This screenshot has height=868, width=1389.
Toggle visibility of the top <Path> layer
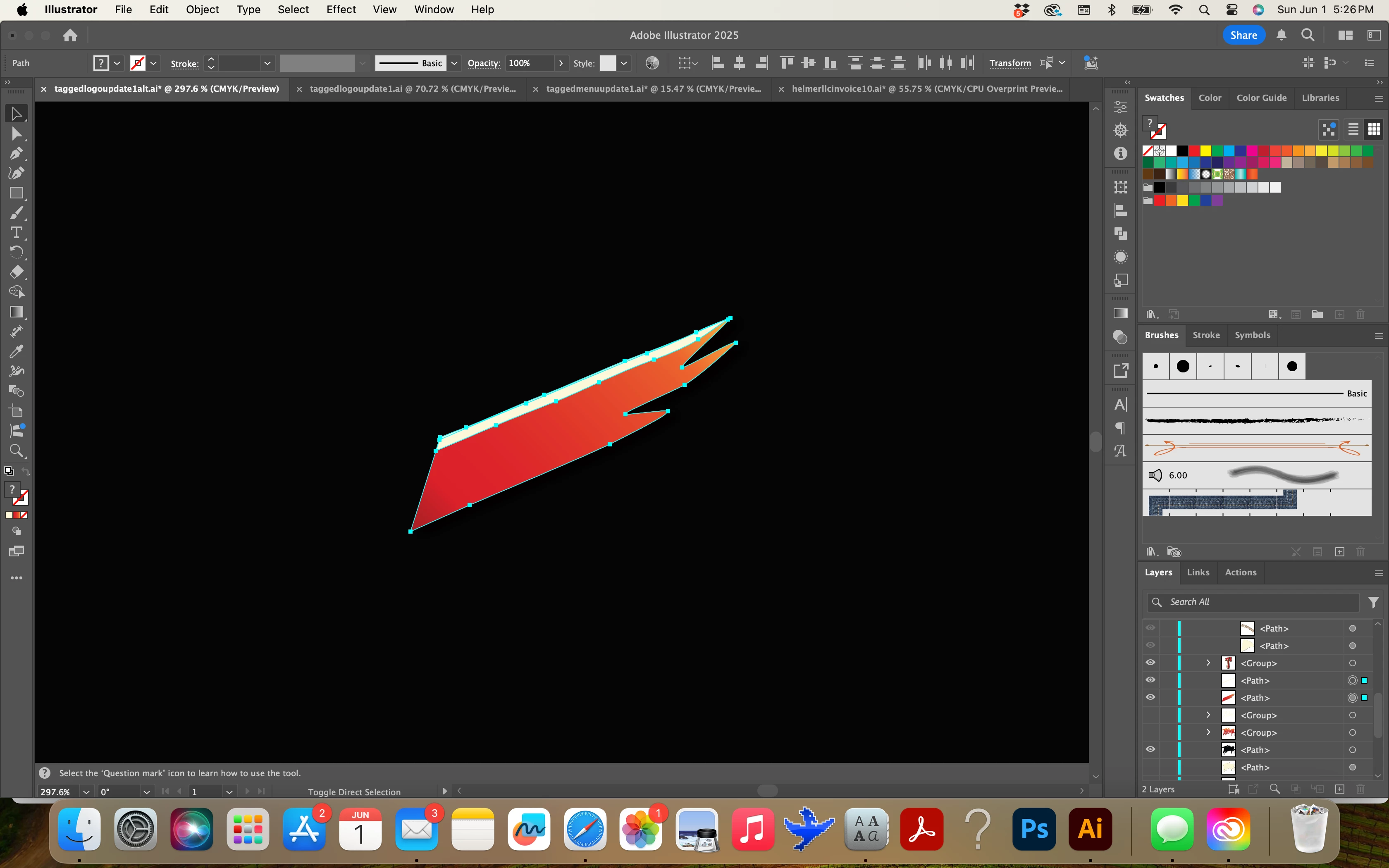coord(1150,628)
